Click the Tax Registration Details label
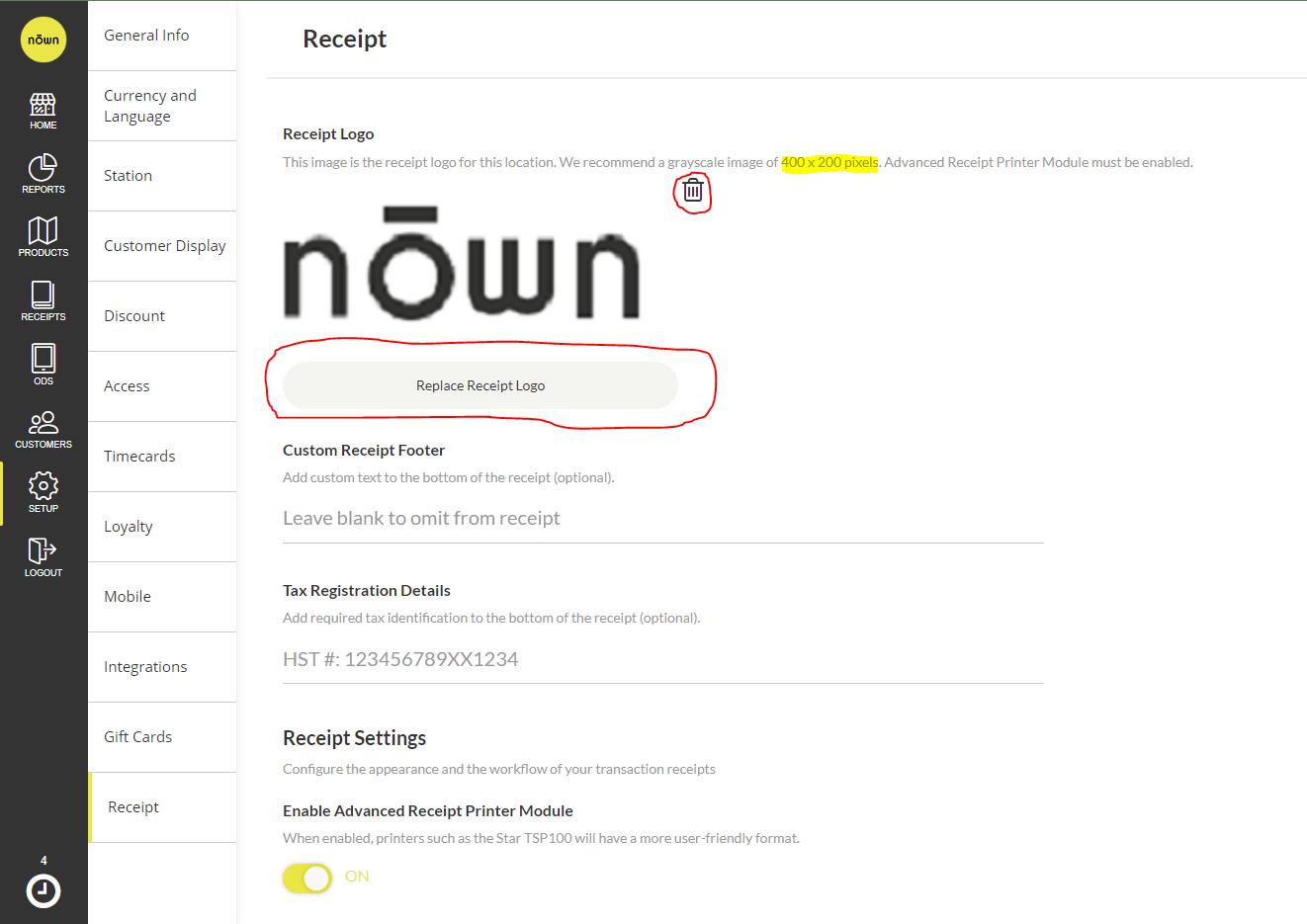This screenshot has height=924, width=1307. pos(367,591)
